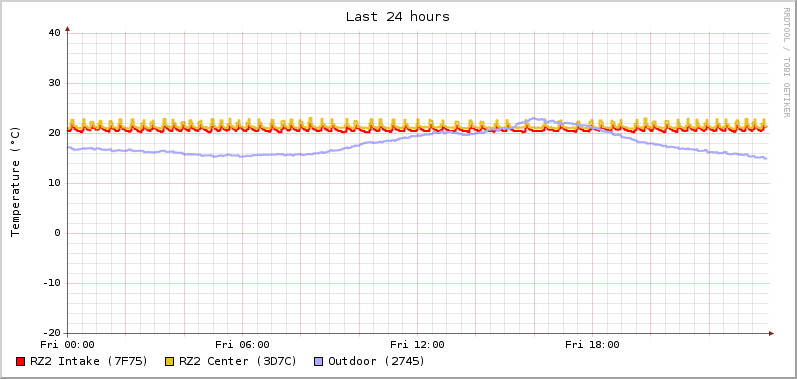The width and height of the screenshot is (797, 379).
Task: Click the 0 value on temperature axis
Action: coord(57,233)
